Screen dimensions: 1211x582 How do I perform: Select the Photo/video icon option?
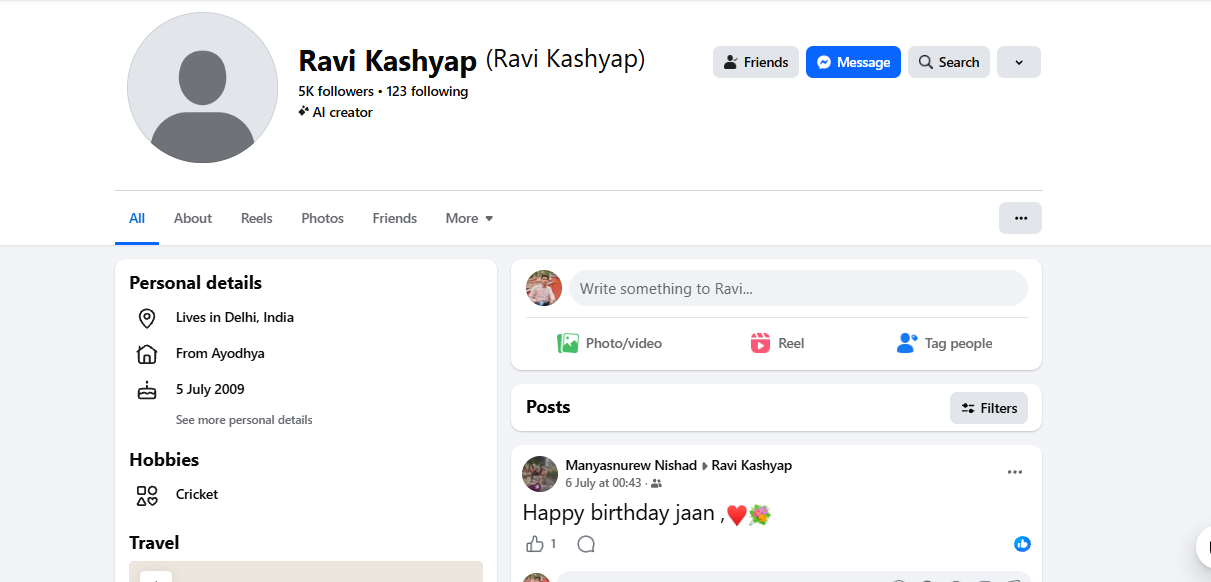[x=568, y=343]
